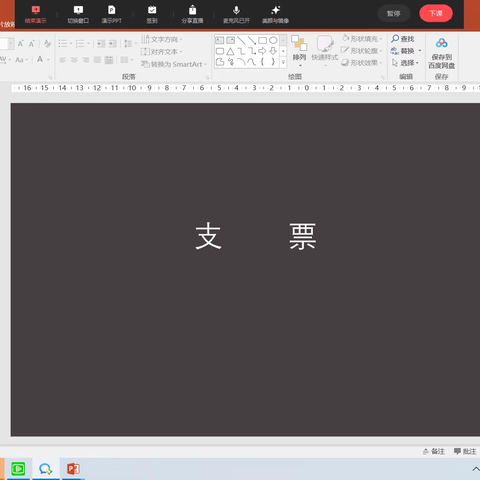The height and width of the screenshot is (480, 480).
Task: Click the 批注 comments button
Action: coord(465,451)
